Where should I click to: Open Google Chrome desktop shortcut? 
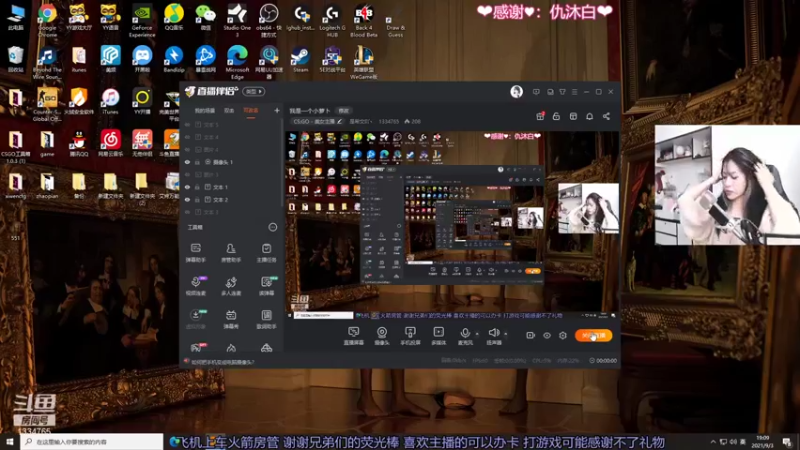pos(47,20)
